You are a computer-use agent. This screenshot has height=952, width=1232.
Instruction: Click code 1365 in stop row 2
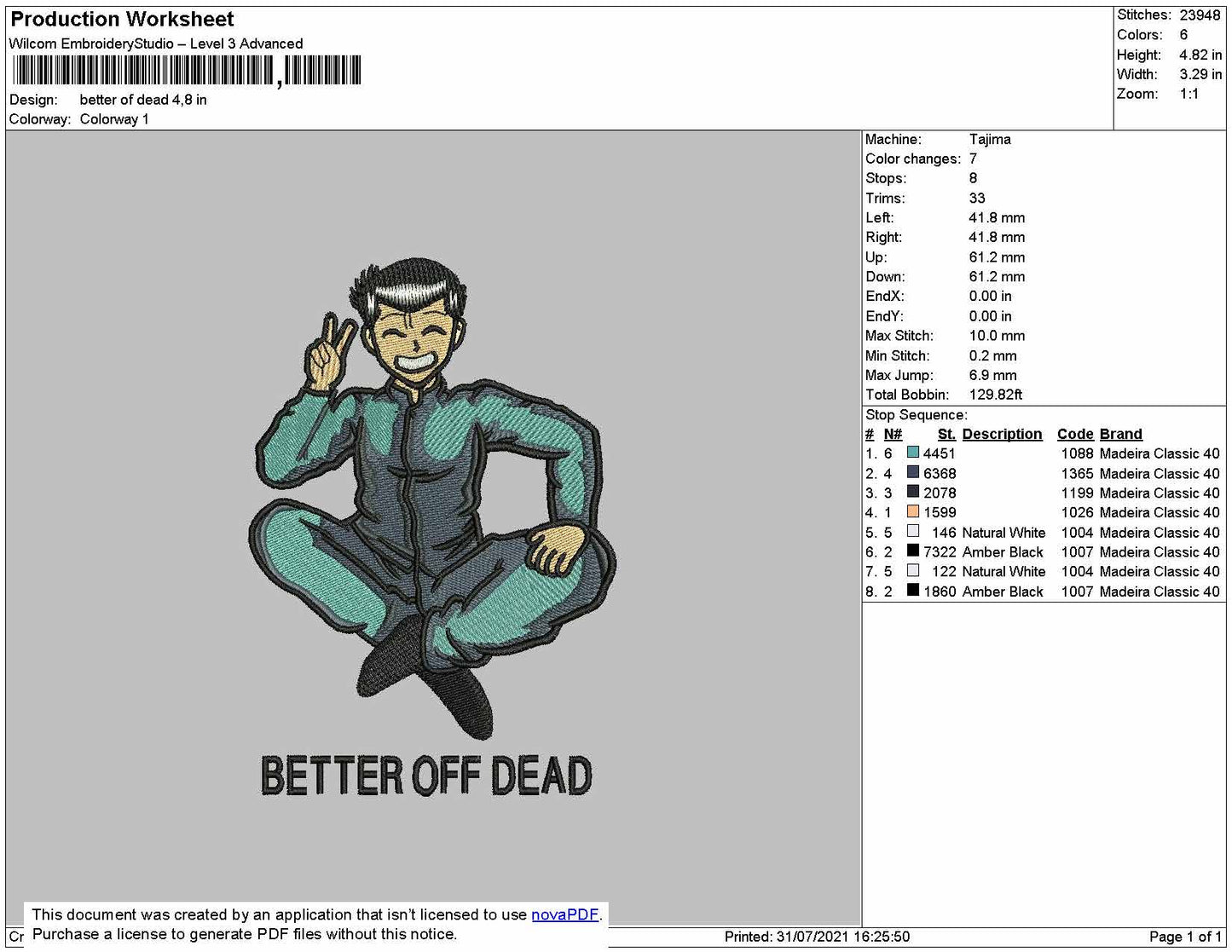[x=1077, y=473]
